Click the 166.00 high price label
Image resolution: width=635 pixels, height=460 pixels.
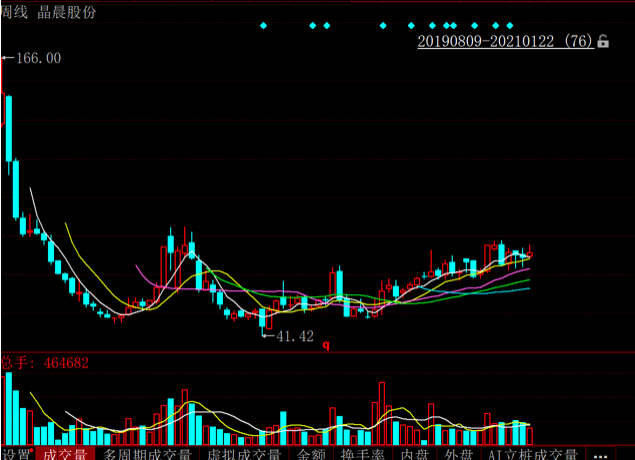coord(38,58)
